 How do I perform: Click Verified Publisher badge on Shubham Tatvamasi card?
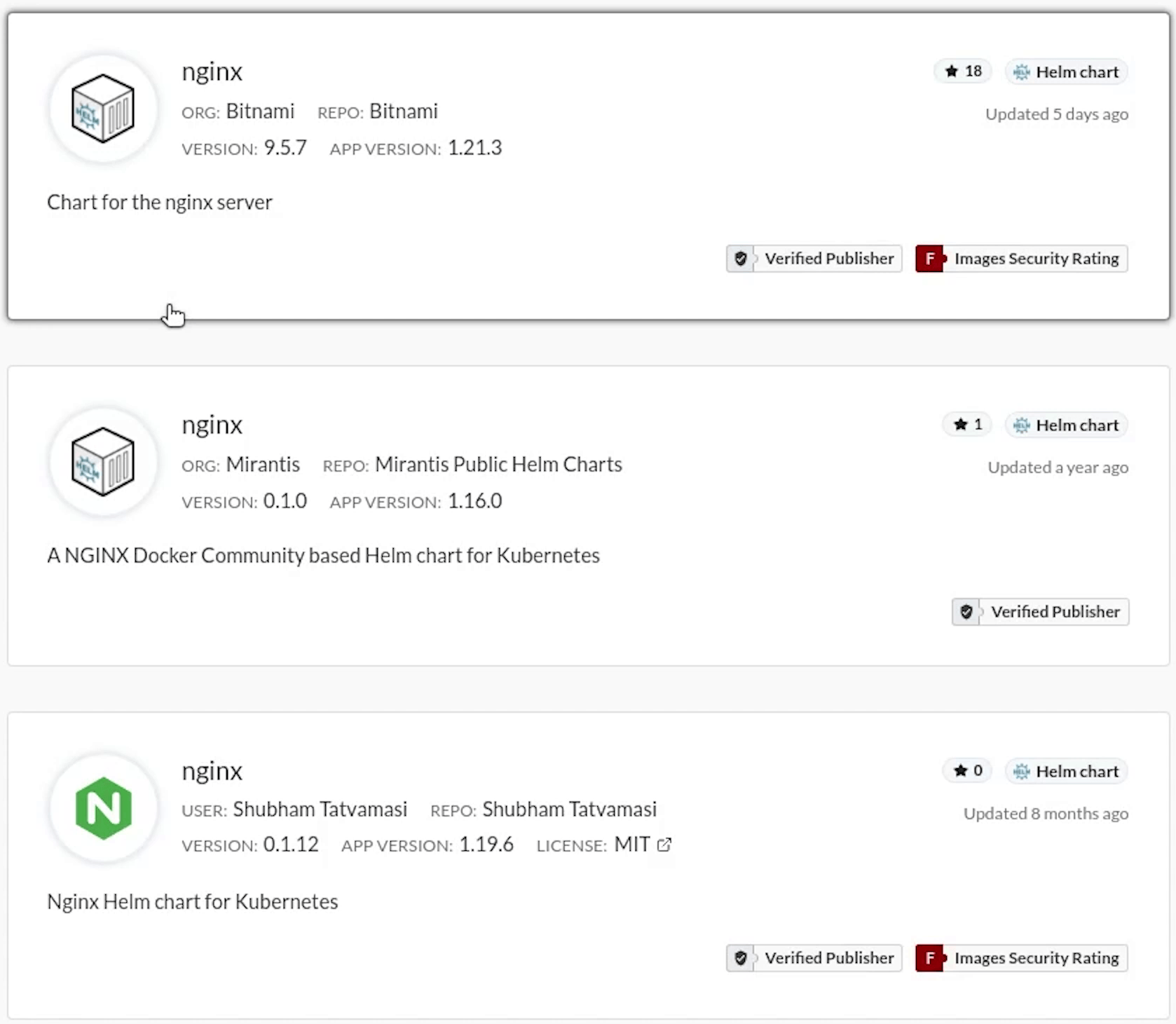814,958
